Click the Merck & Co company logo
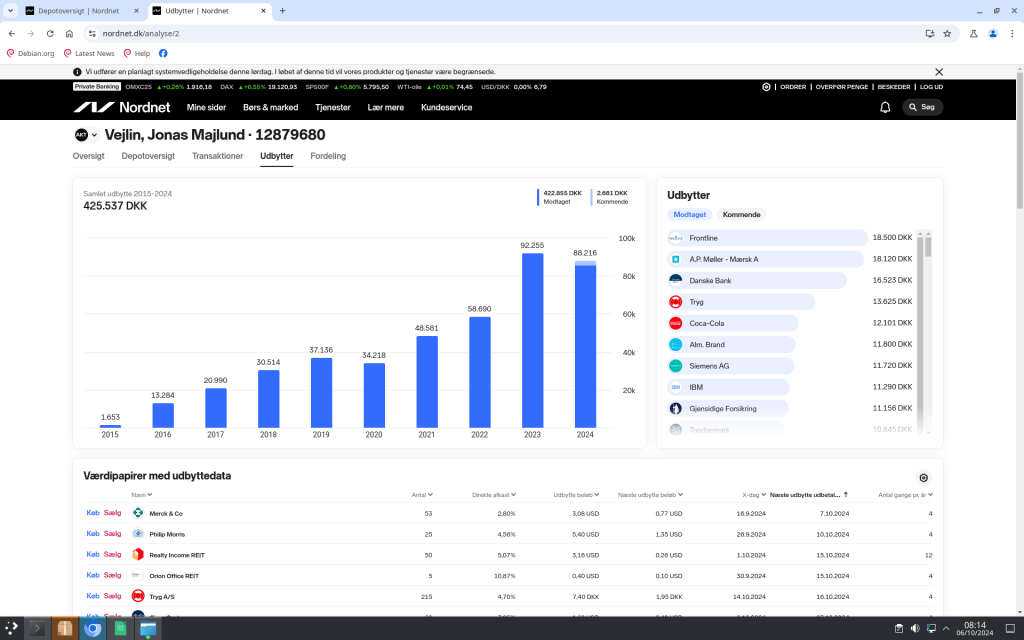1024x640 pixels. 138,513
